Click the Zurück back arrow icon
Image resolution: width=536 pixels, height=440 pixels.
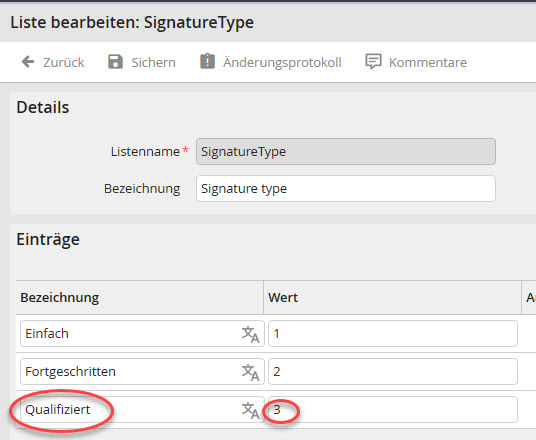(x=28, y=62)
